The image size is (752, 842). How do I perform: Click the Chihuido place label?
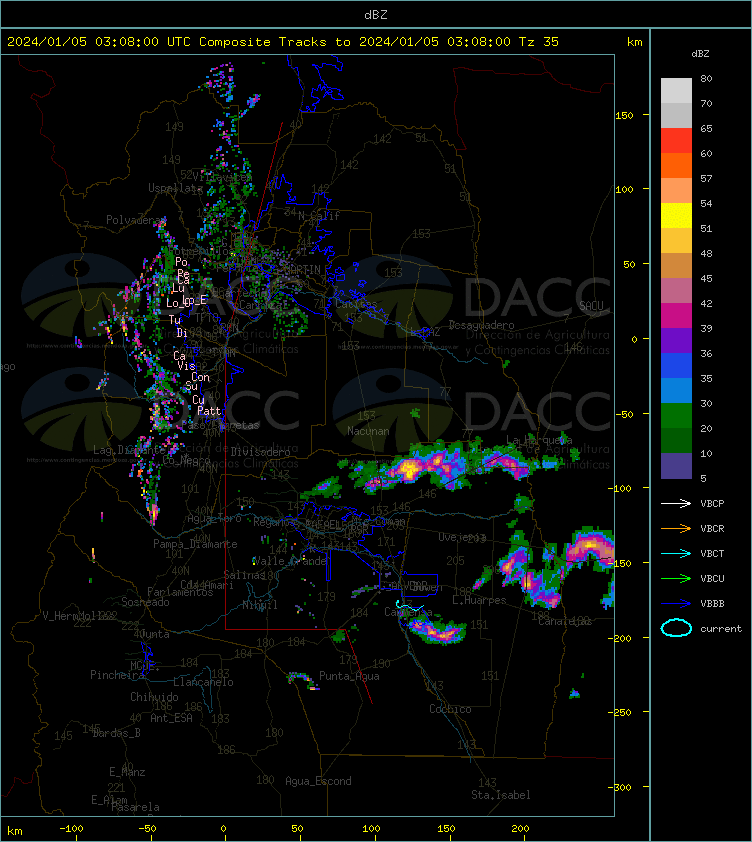click(x=154, y=696)
